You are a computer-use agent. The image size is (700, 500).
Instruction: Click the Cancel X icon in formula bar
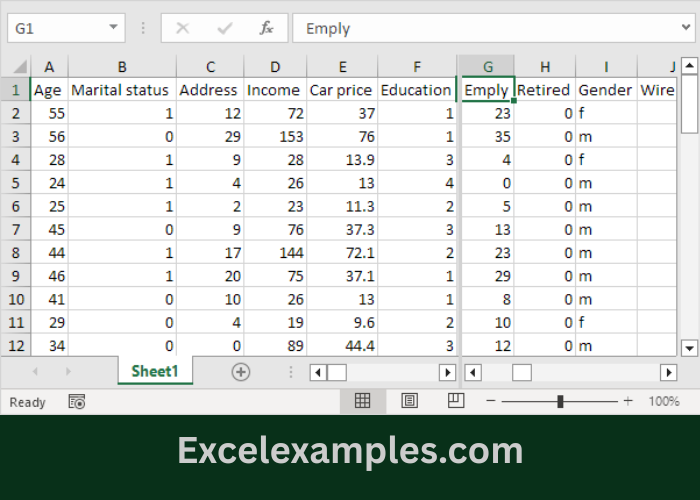(x=183, y=28)
